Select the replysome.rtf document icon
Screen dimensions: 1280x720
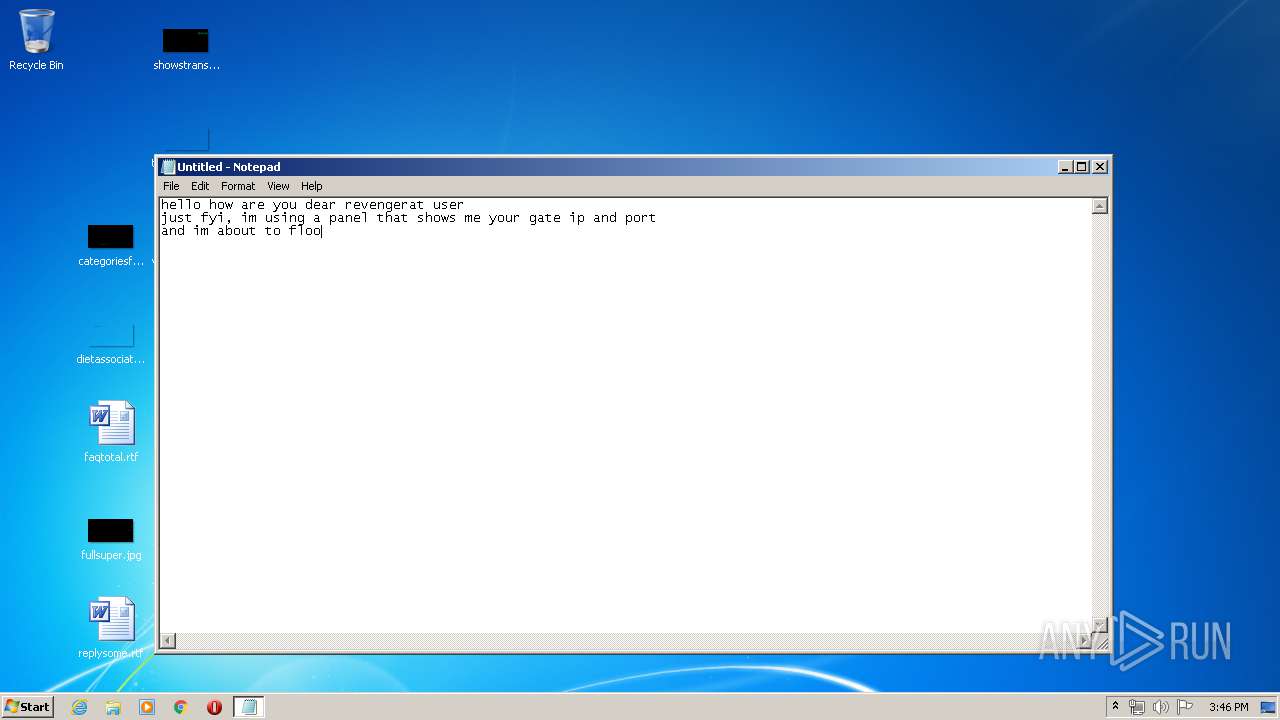click(111, 628)
